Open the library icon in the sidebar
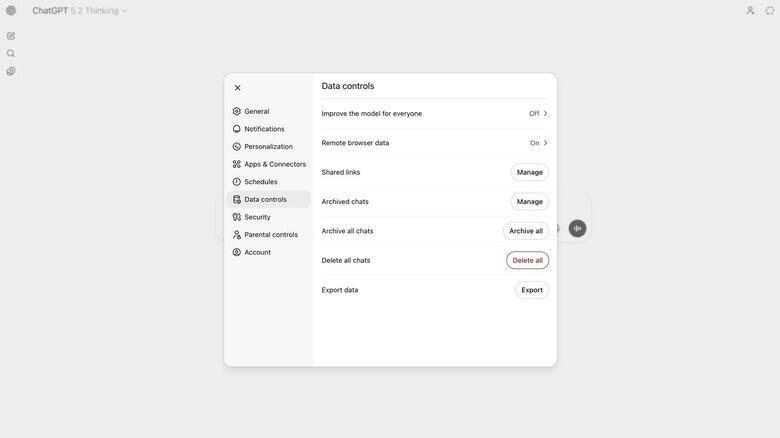This screenshot has height=438, width=780. coord(11,72)
